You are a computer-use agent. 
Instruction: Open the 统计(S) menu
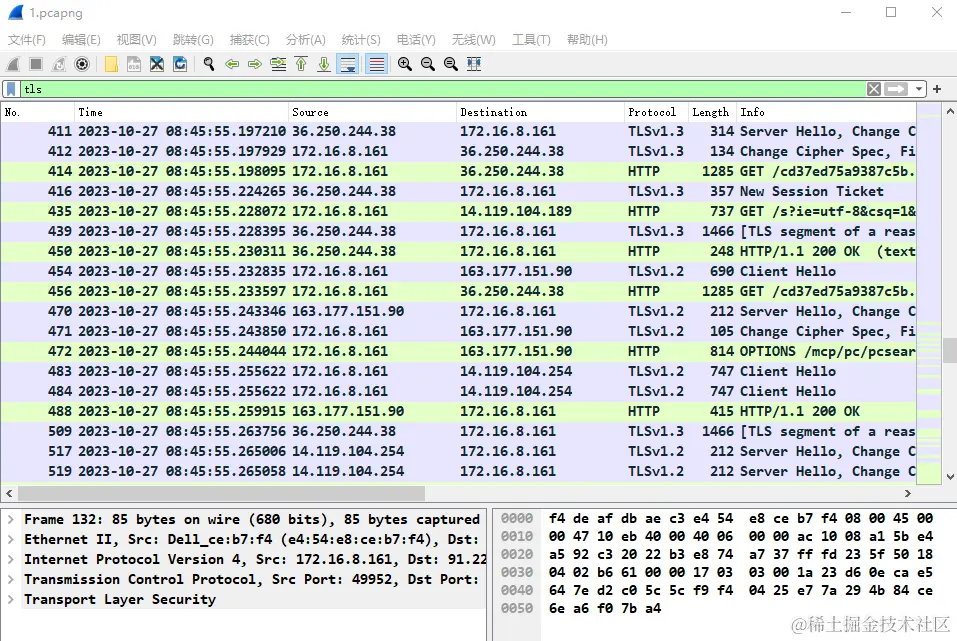coord(361,40)
